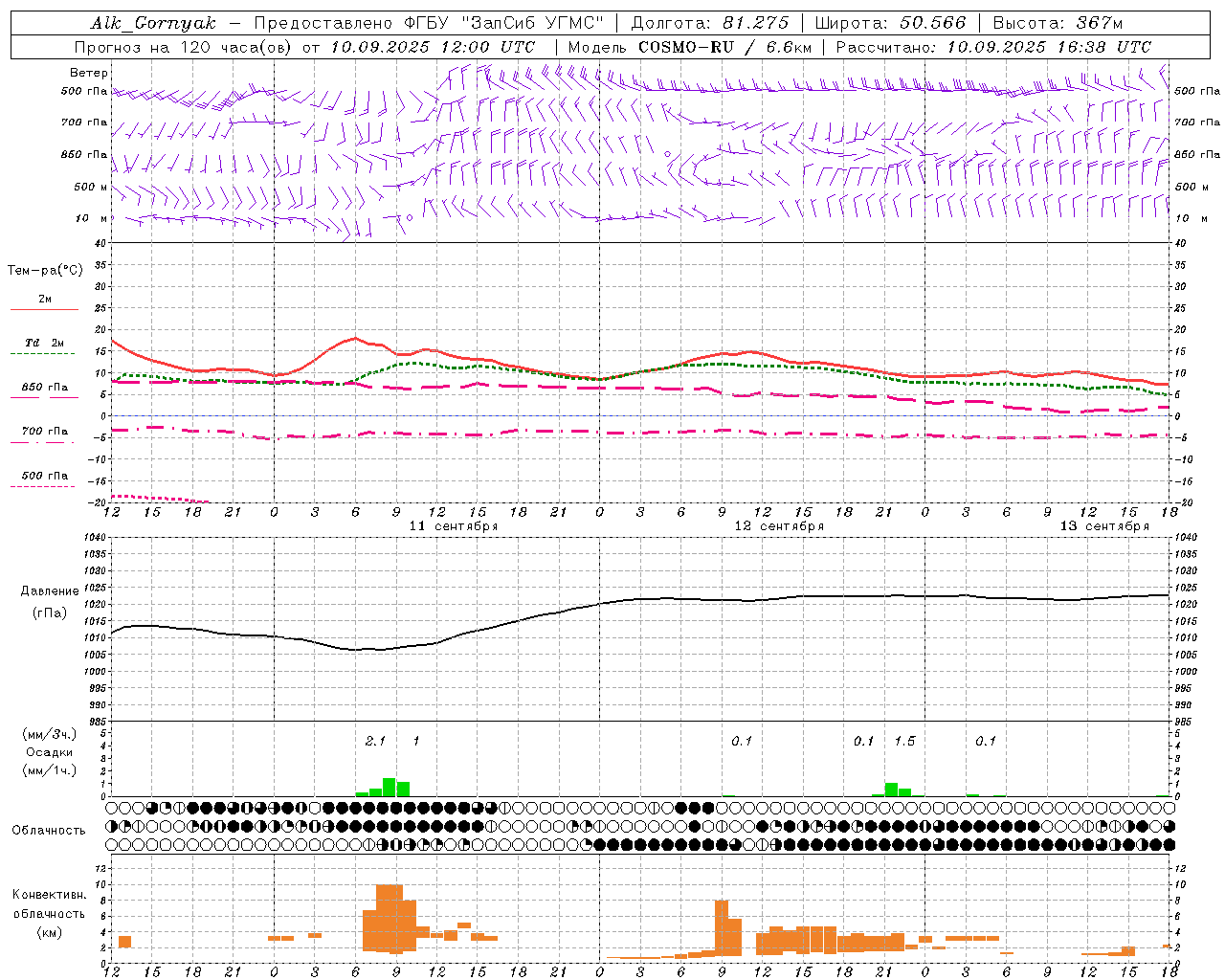
Task: Click the Ветер panel label
Action: click(89, 73)
